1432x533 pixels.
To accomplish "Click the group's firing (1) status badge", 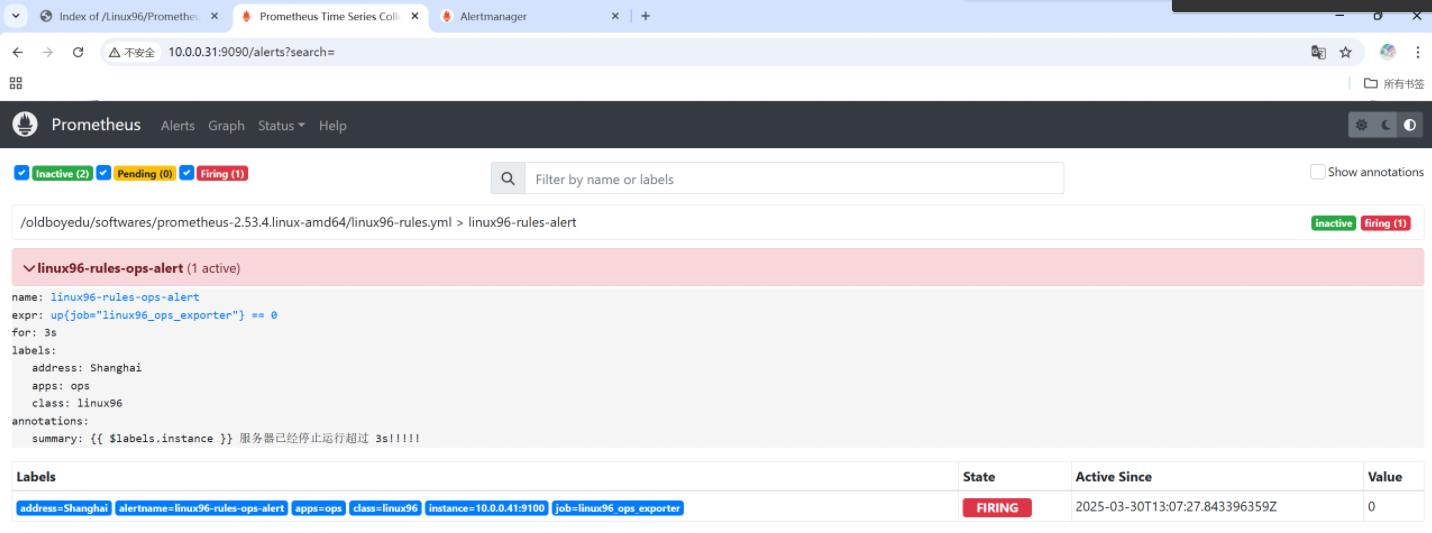I will tap(1385, 223).
